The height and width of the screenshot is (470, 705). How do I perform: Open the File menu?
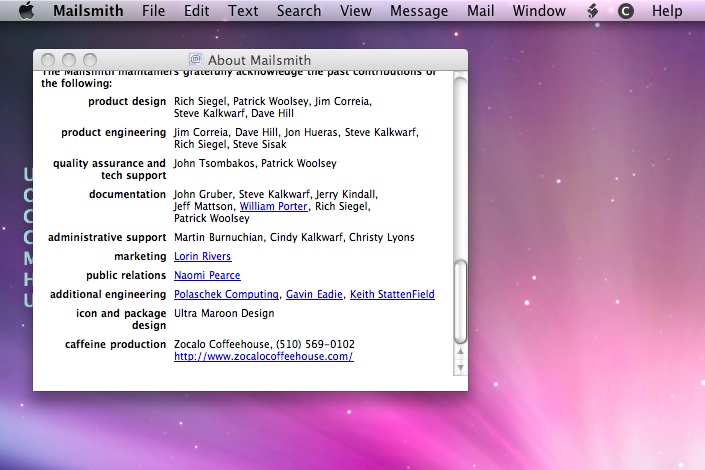point(153,11)
